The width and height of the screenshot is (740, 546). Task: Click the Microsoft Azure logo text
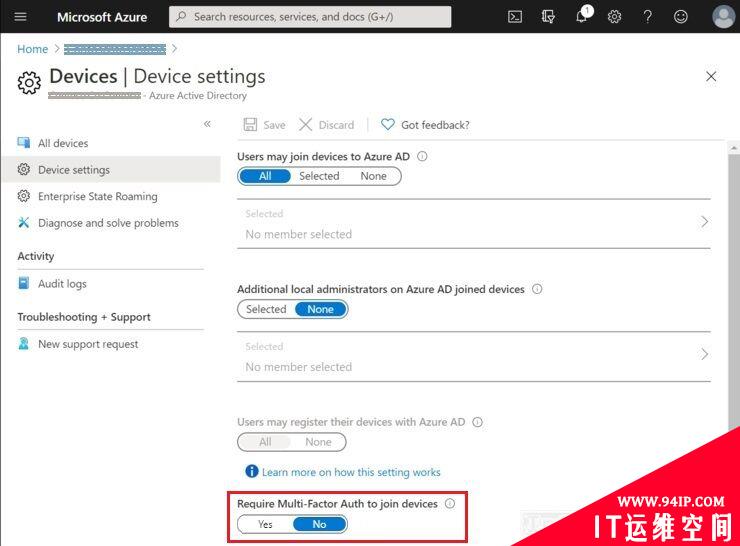coord(102,17)
